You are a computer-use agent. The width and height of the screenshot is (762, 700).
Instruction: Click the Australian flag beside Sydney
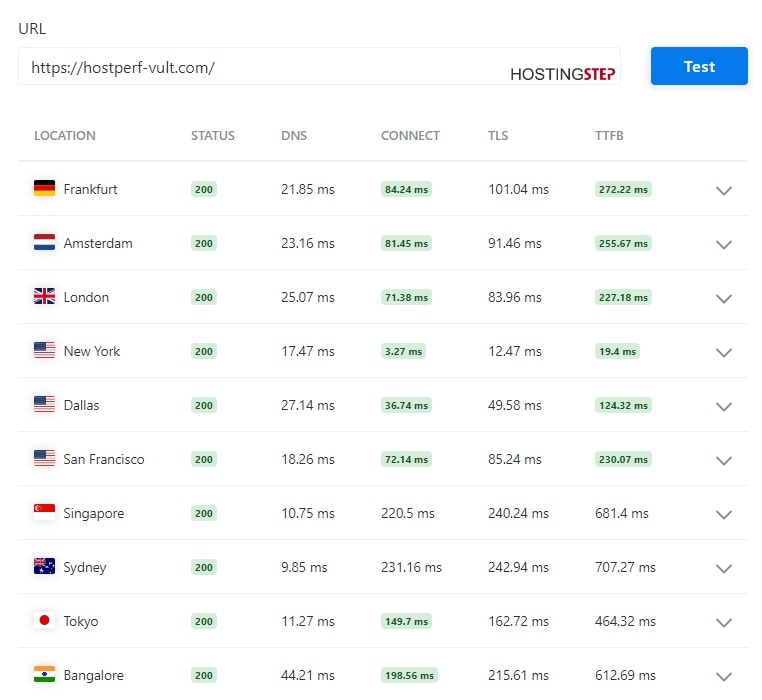coord(44,566)
